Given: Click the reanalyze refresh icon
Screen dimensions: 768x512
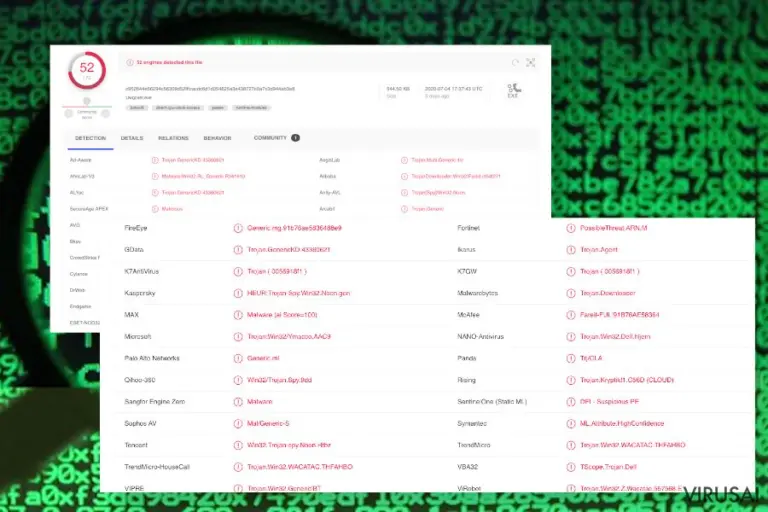Looking at the screenshot, I should [515, 63].
